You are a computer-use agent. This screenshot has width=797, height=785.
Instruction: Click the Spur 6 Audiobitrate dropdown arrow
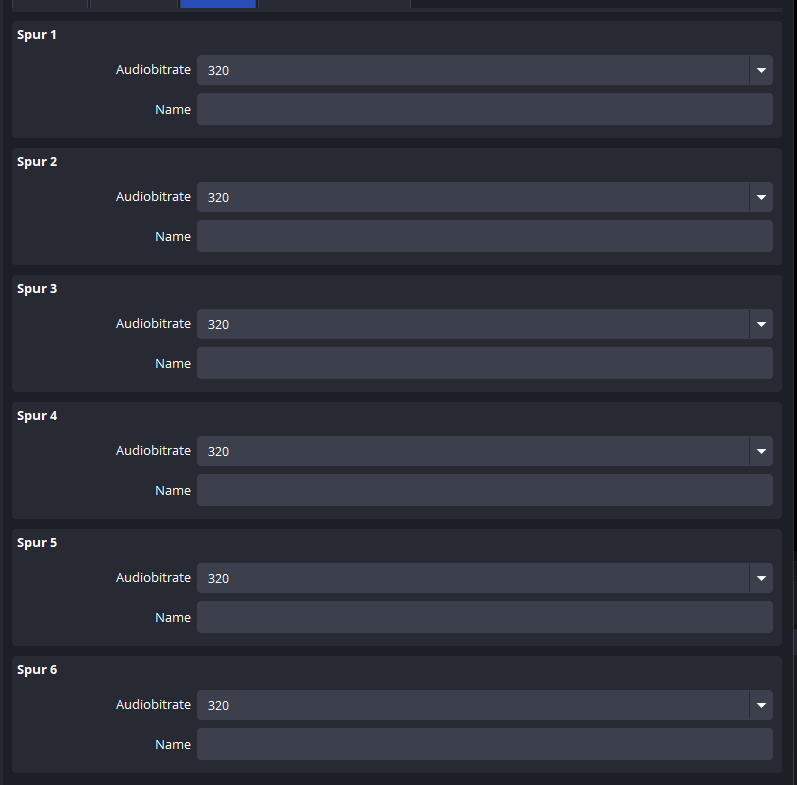761,705
